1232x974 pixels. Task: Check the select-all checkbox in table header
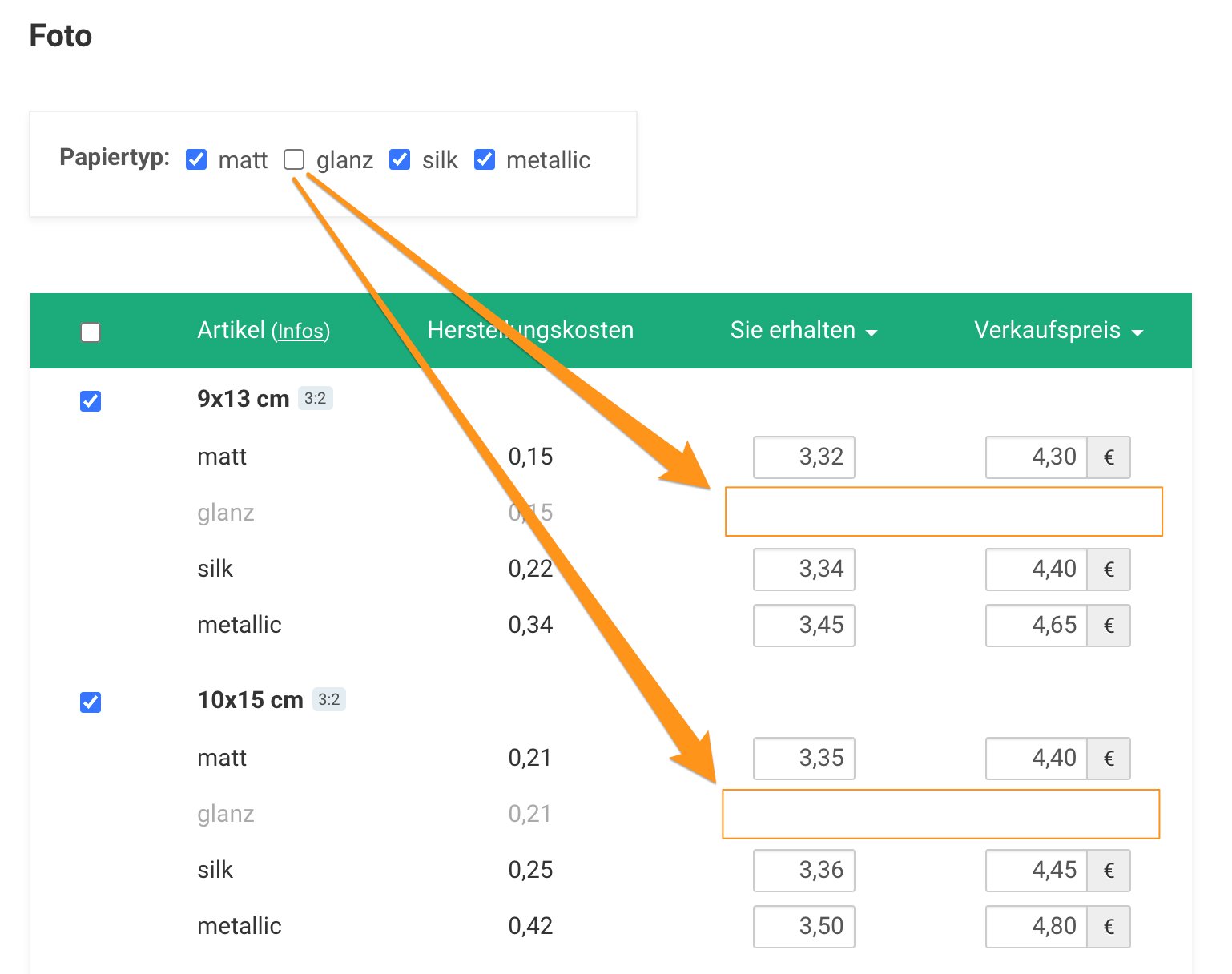click(91, 332)
